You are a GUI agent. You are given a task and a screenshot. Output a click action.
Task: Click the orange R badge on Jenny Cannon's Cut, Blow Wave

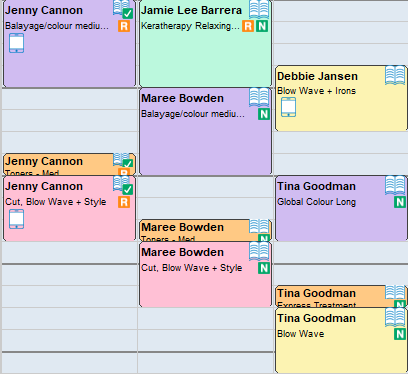click(x=124, y=202)
